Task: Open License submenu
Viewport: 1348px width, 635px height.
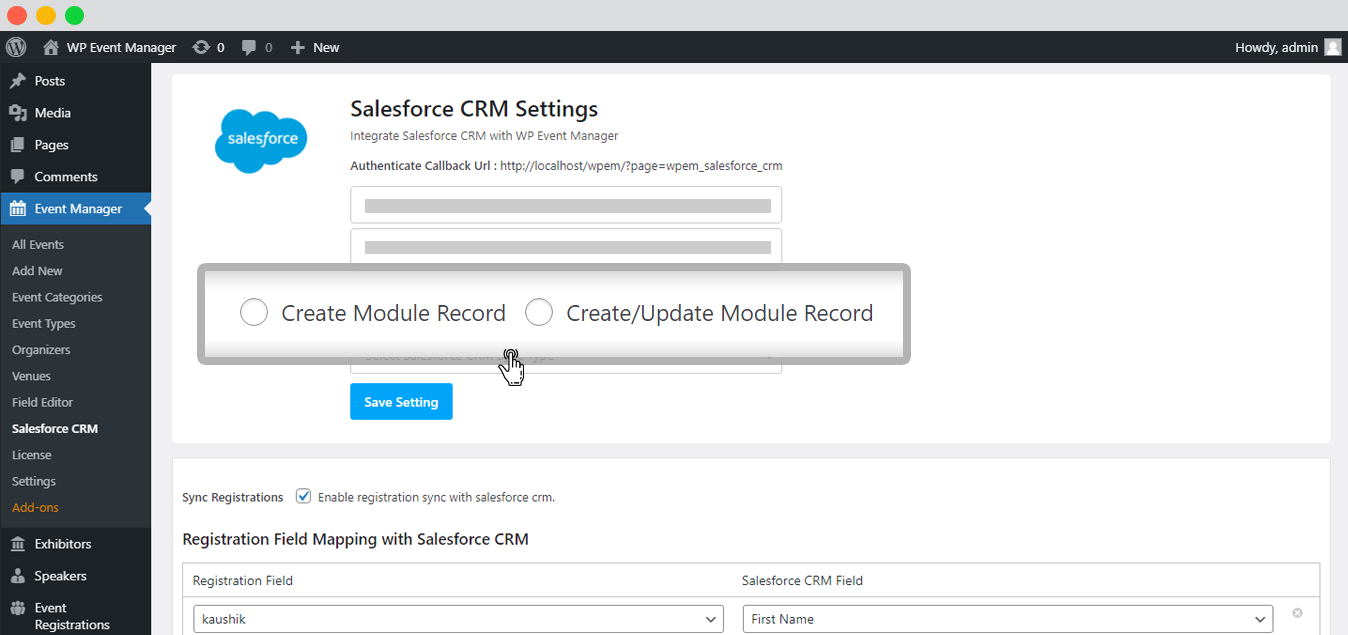Action: 32,455
